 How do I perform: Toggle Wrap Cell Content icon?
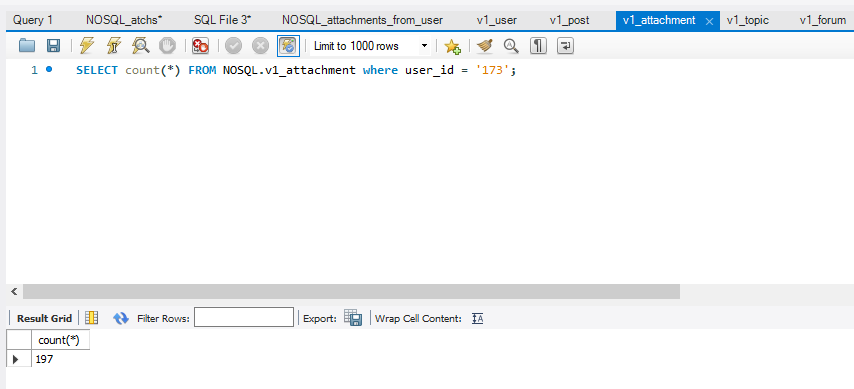point(478,318)
